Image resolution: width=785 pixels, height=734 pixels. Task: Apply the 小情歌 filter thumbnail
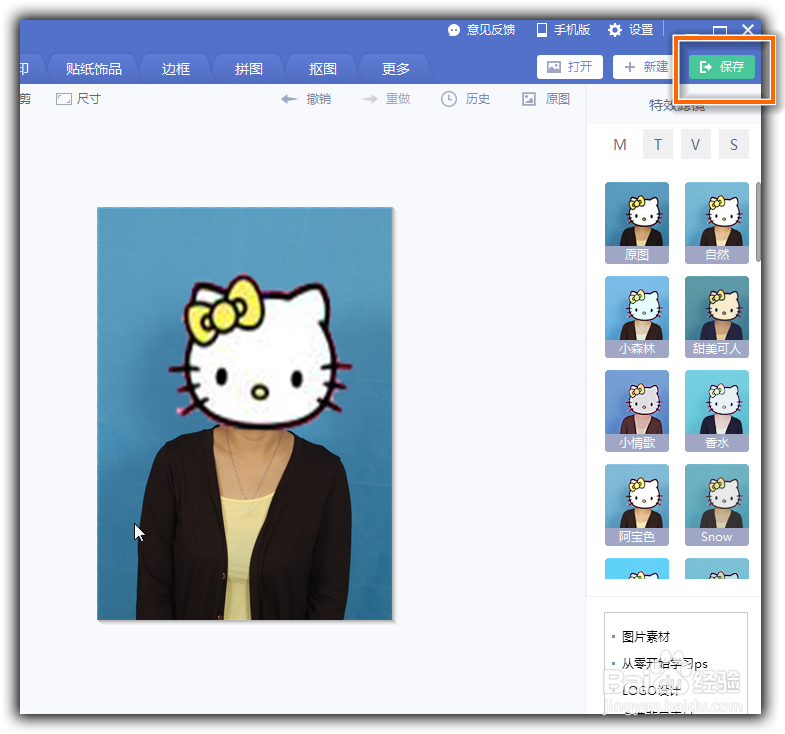click(637, 411)
